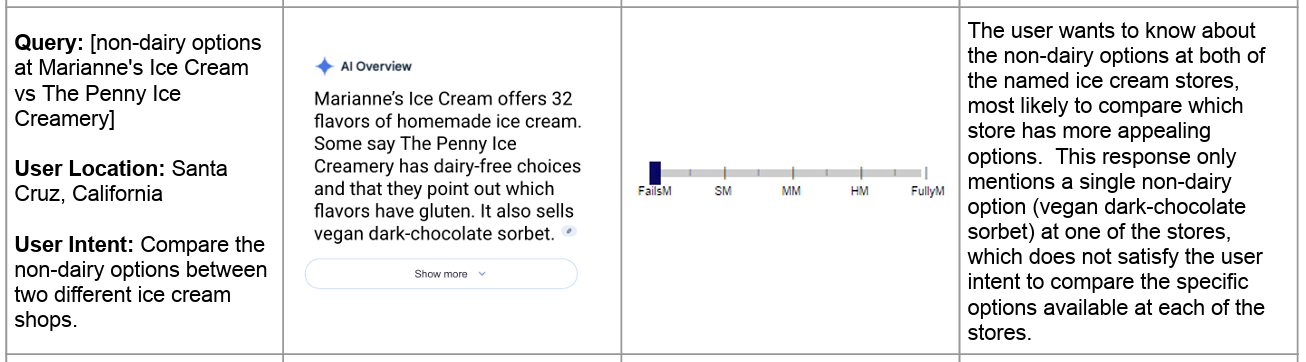
Task: Click the slider tick between SM and MM
Action: 758,173
